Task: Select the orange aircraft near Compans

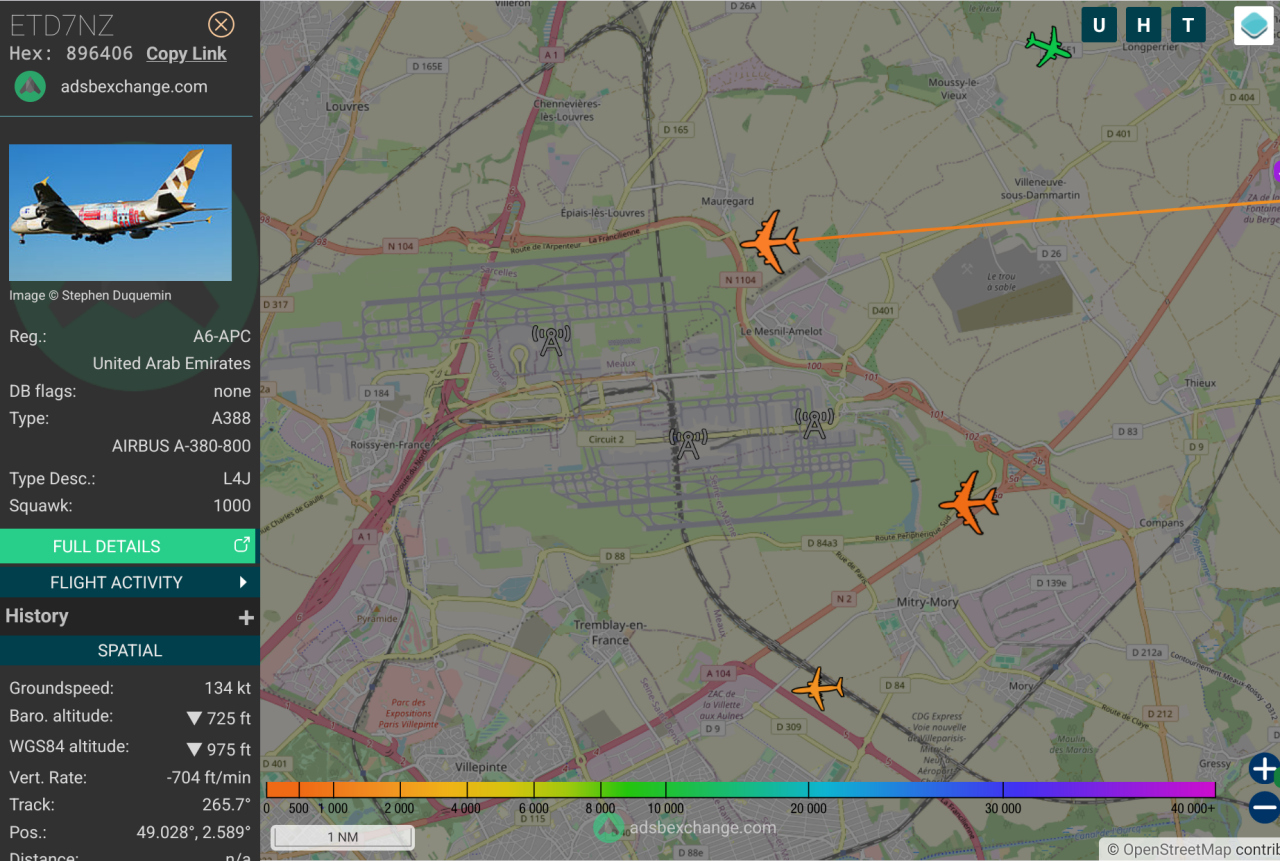Action: 968,502
